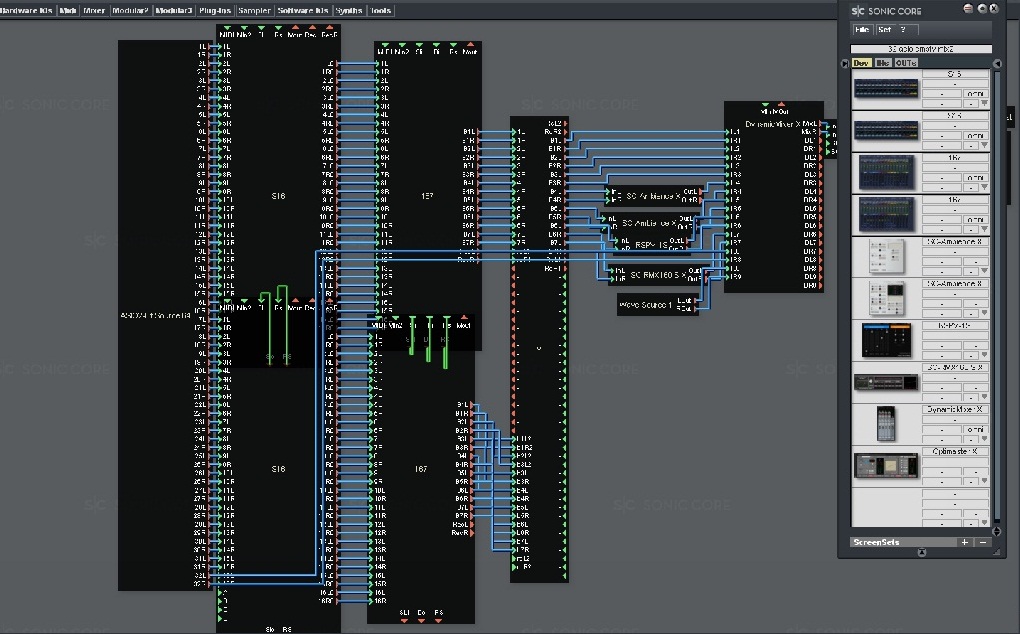The image size is (1020, 634).
Task: Open the Tools menu
Action: 381,10
